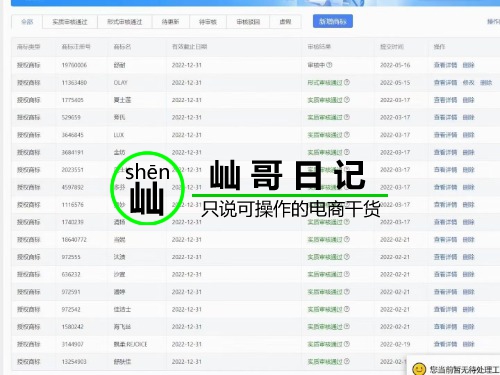Switch to the 全部 tab
Image resolution: width=500 pixels, height=375 pixels.
coord(27,22)
